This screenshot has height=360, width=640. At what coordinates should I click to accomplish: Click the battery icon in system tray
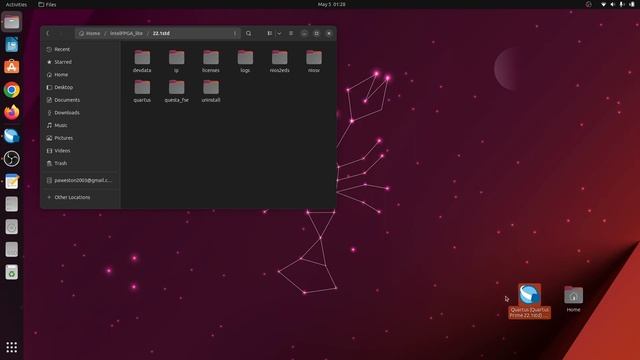[x=631, y=4]
